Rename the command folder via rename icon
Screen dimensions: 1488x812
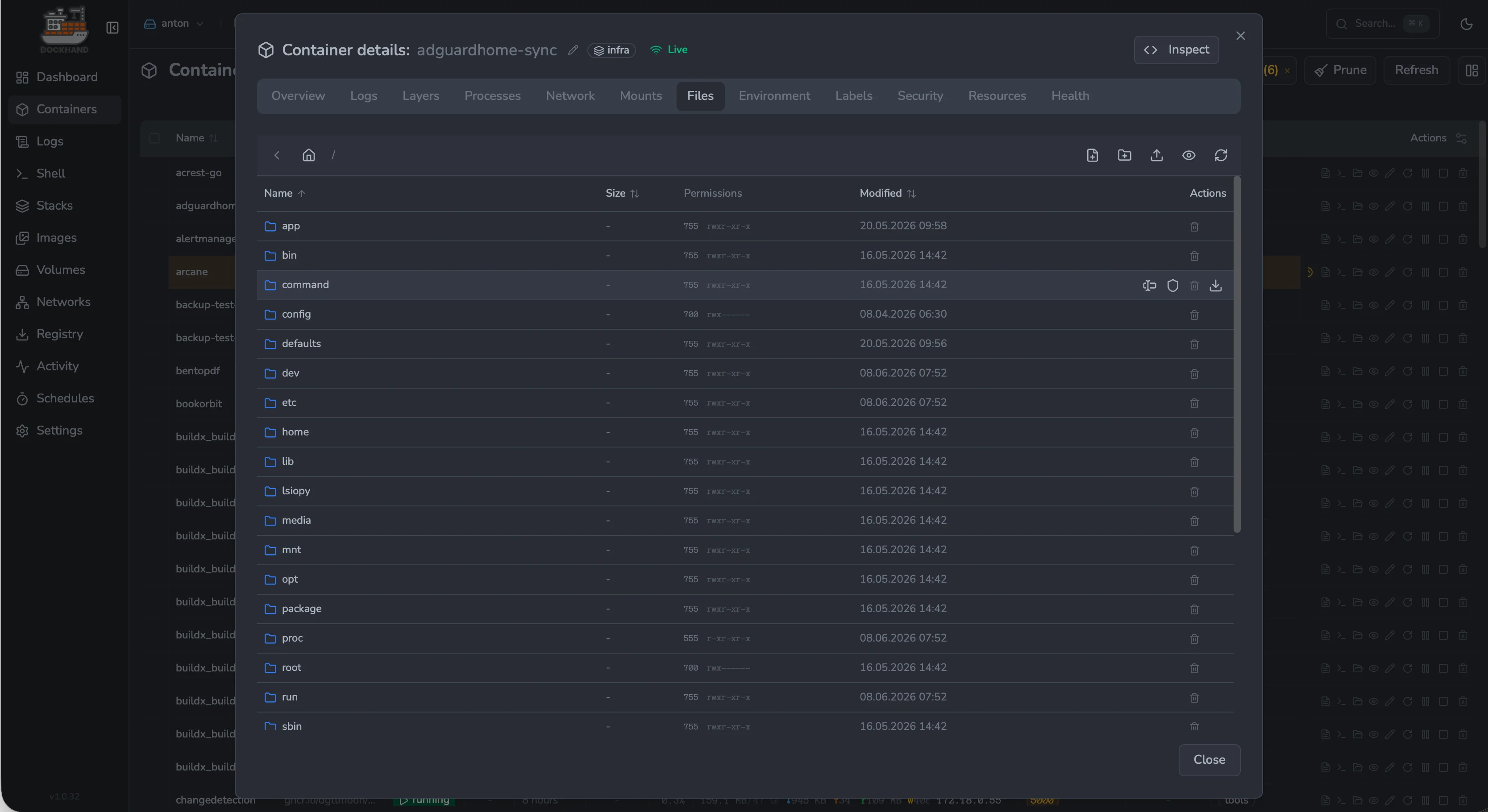click(1150, 285)
